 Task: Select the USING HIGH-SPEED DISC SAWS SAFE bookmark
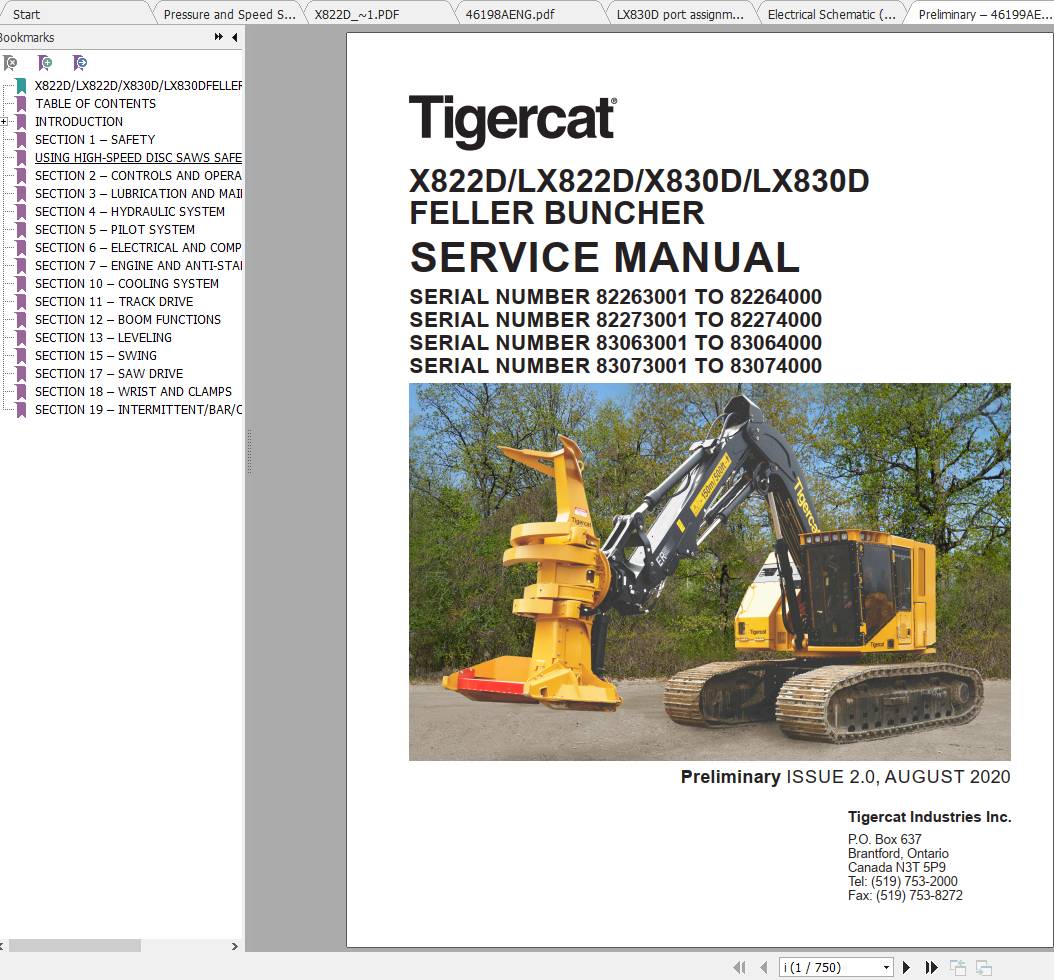137,157
